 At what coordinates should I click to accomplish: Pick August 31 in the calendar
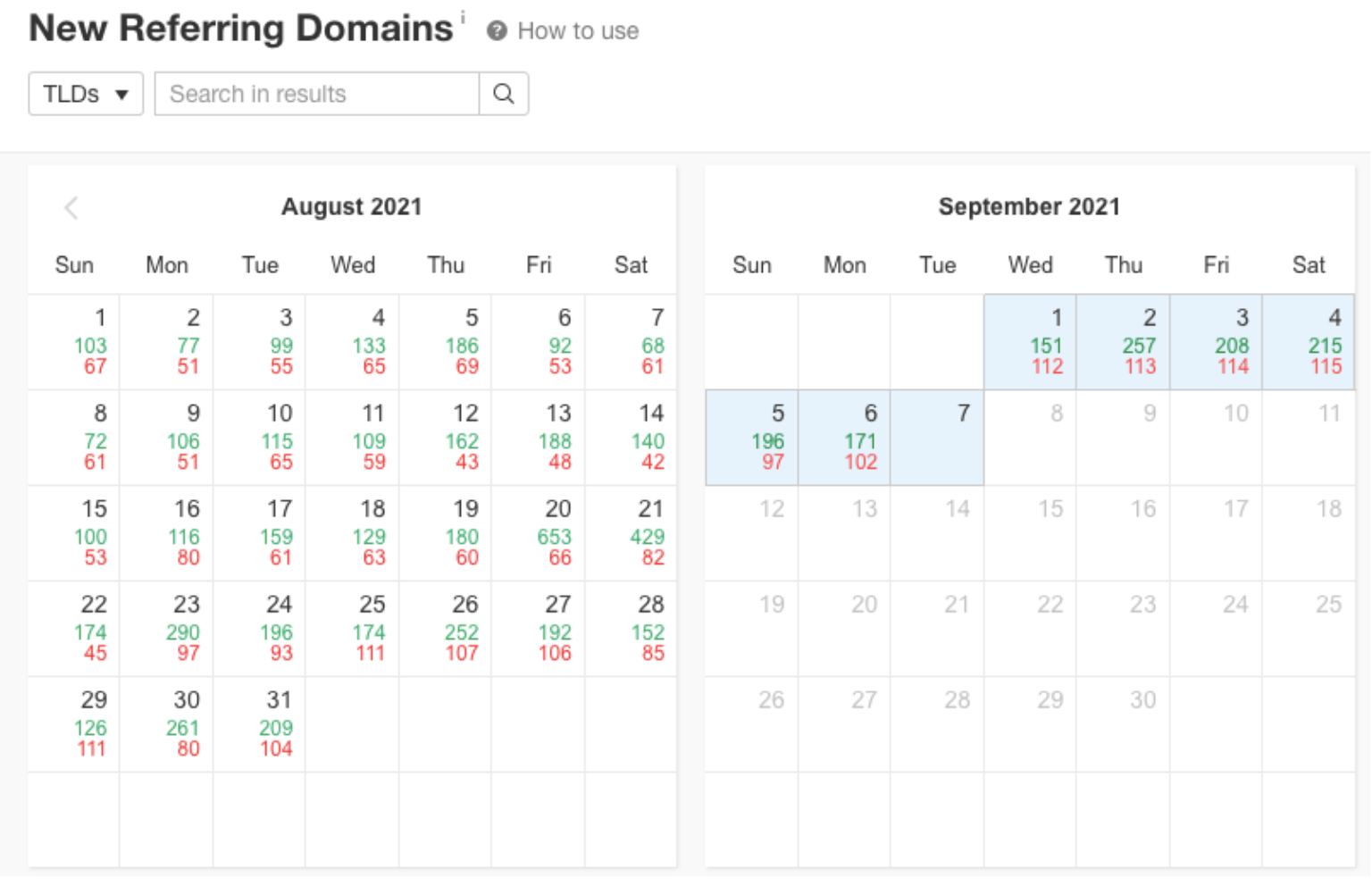point(260,724)
